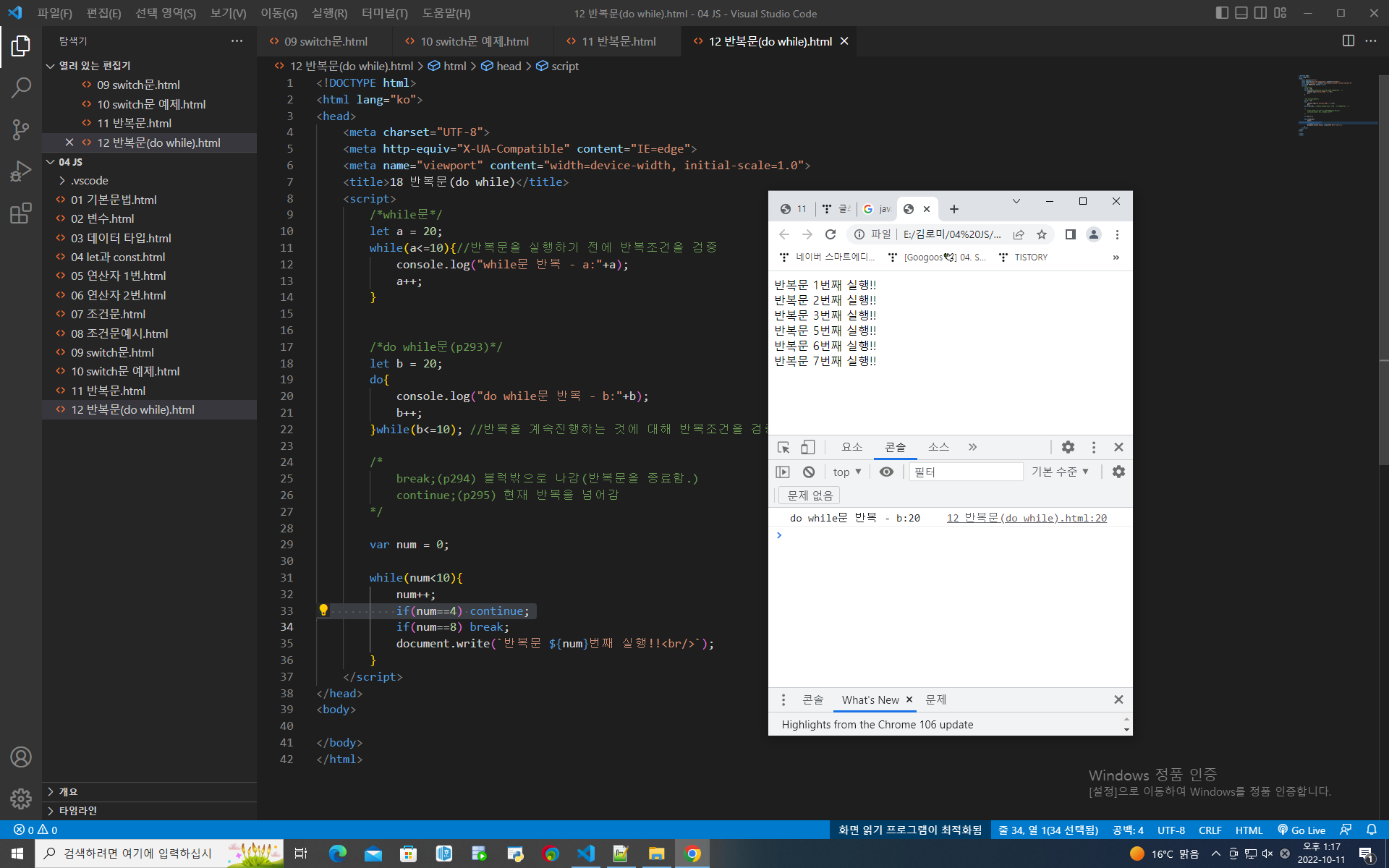Screen dimensions: 1389x868
Task: Click the live expression eye icon
Action: [886, 472]
